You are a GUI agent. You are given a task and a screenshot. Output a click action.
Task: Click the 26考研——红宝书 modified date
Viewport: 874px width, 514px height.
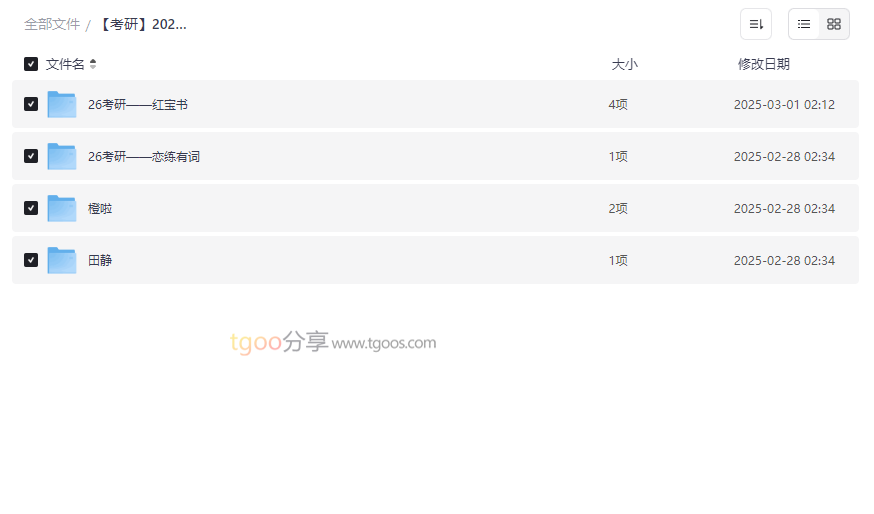pyautogui.click(x=784, y=104)
